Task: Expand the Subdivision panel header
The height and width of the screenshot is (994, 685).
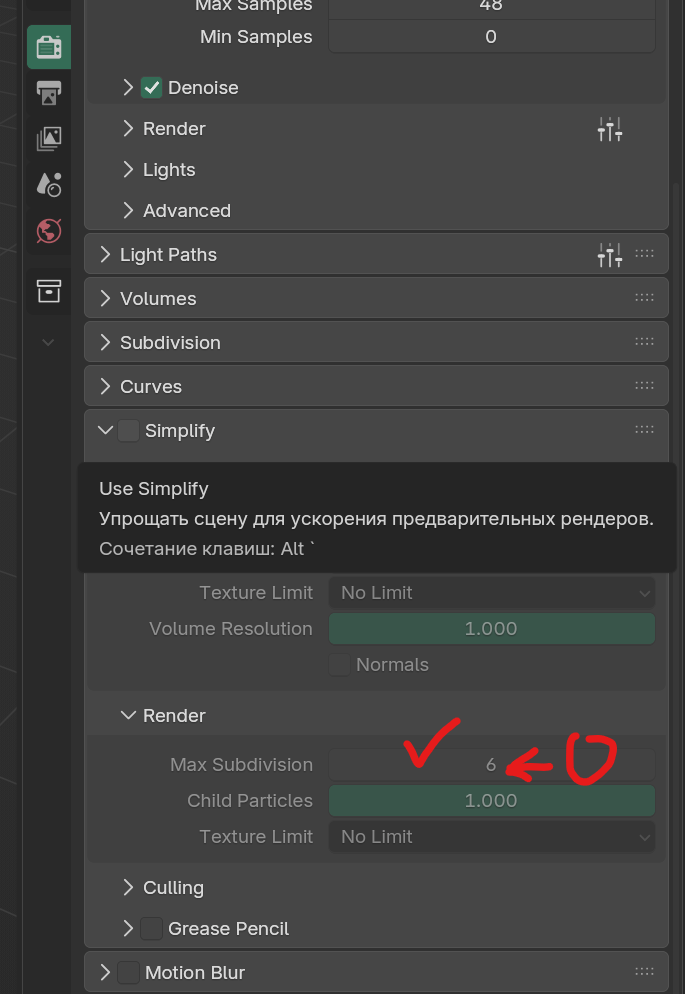Action: coord(169,343)
